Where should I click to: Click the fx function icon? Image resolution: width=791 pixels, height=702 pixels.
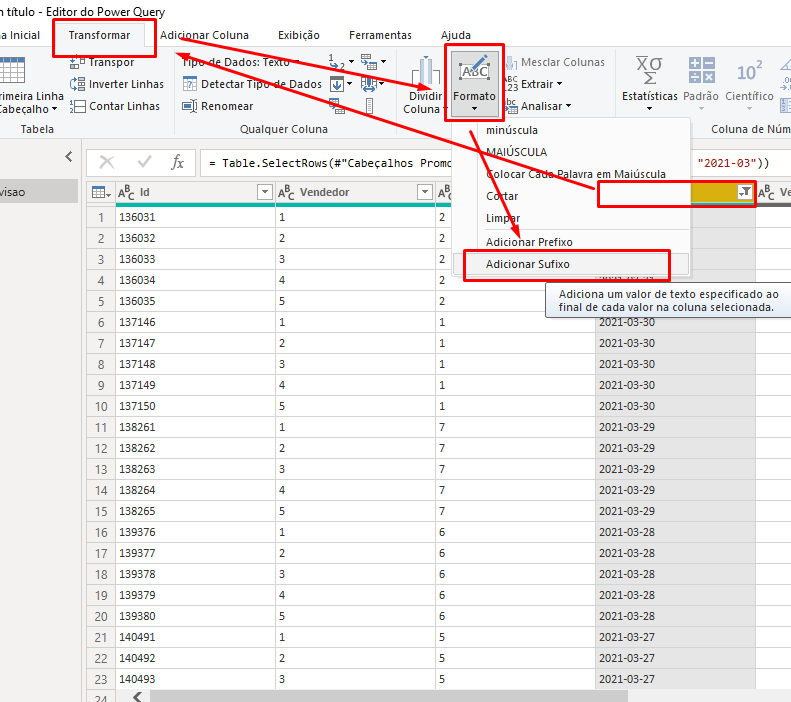pos(178,162)
